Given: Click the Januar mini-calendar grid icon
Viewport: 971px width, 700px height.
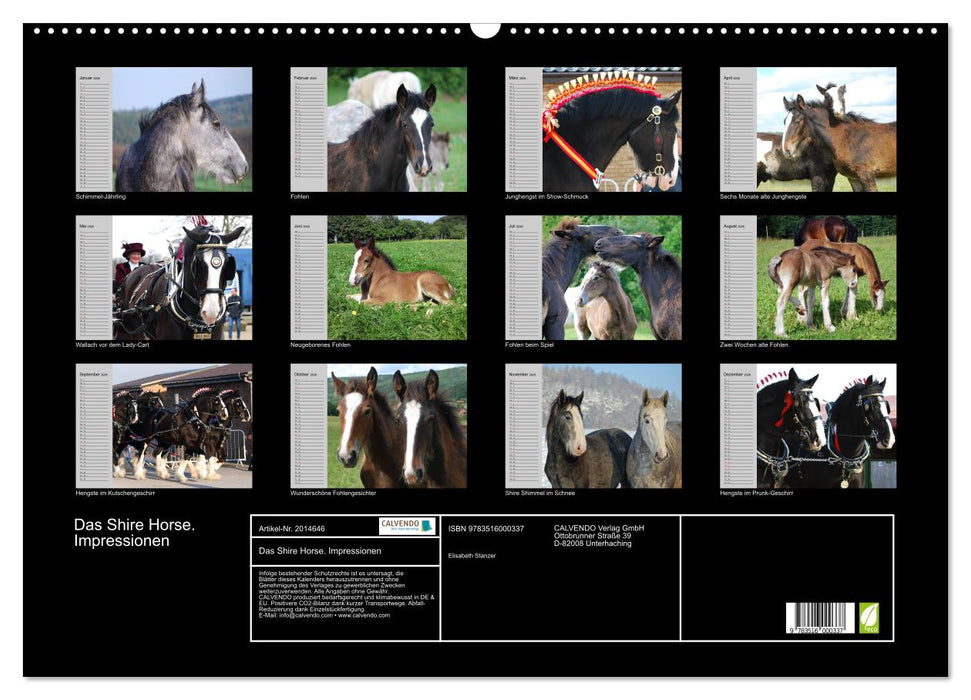Looking at the screenshot, I should pyautogui.click(x=92, y=130).
